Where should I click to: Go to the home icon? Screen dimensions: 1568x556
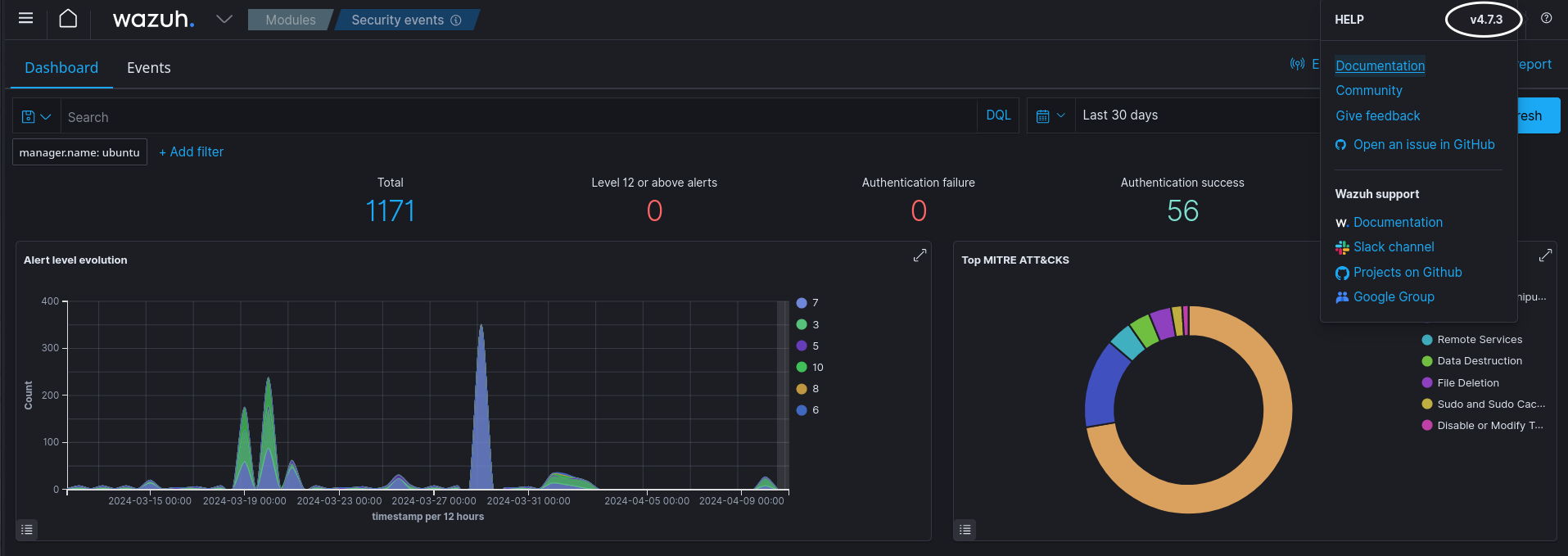click(x=68, y=19)
